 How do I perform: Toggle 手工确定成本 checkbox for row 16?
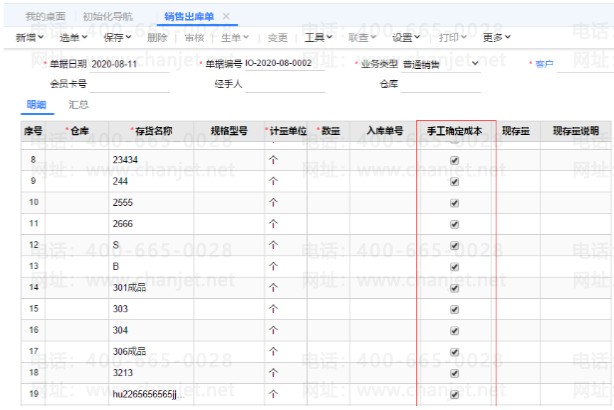click(x=455, y=331)
